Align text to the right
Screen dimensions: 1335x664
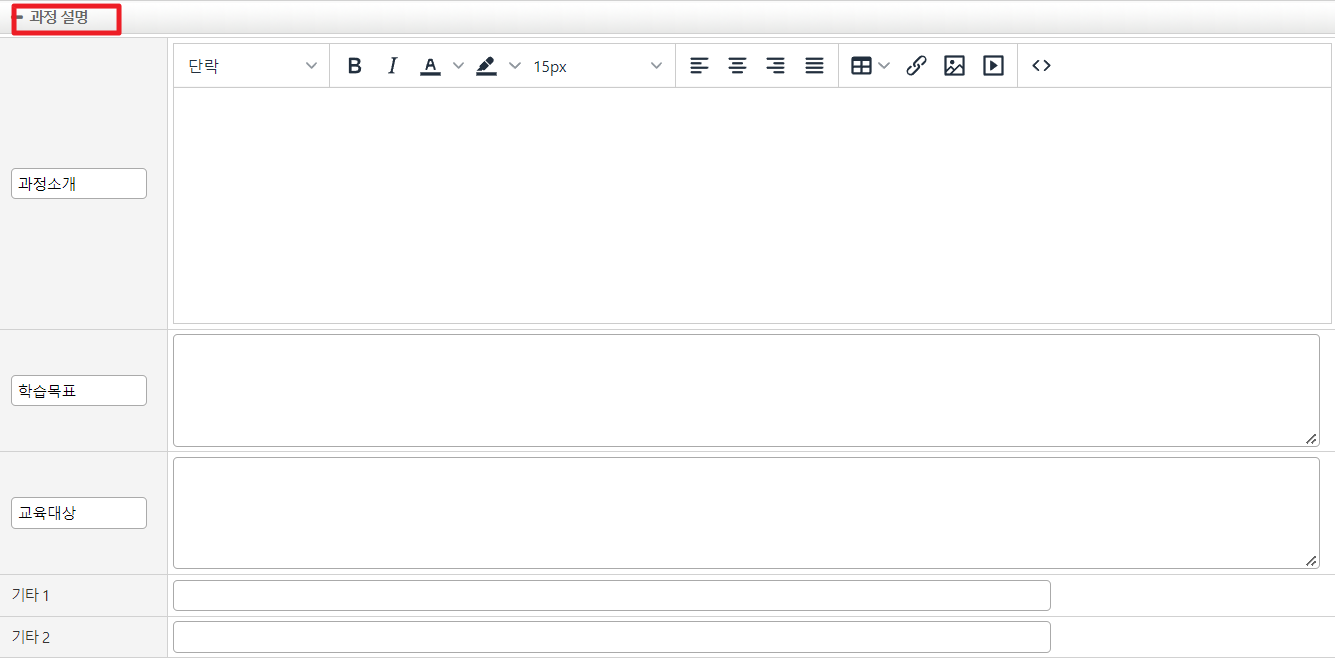tap(775, 66)
